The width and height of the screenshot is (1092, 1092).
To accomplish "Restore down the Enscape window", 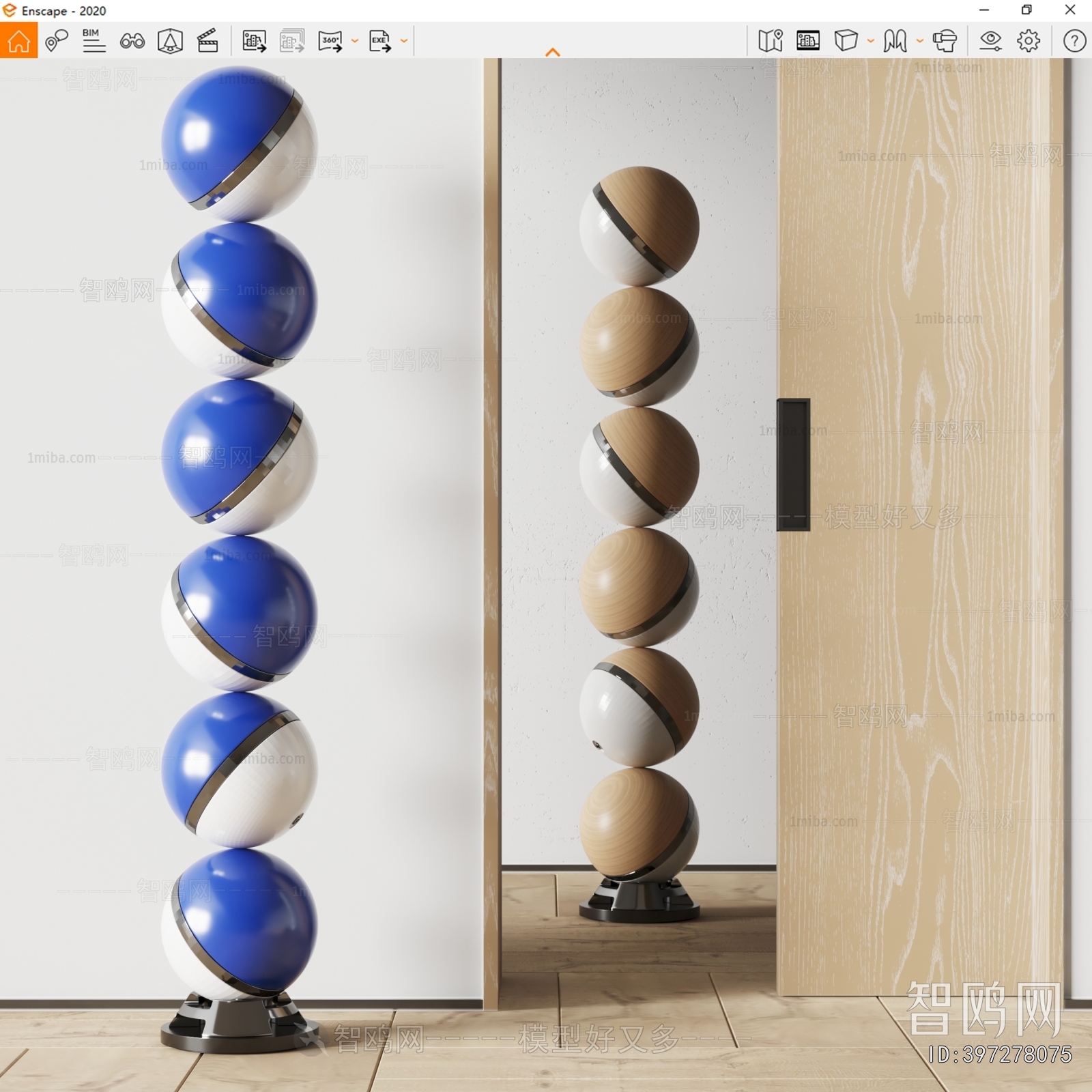I will click(1026, 10).
